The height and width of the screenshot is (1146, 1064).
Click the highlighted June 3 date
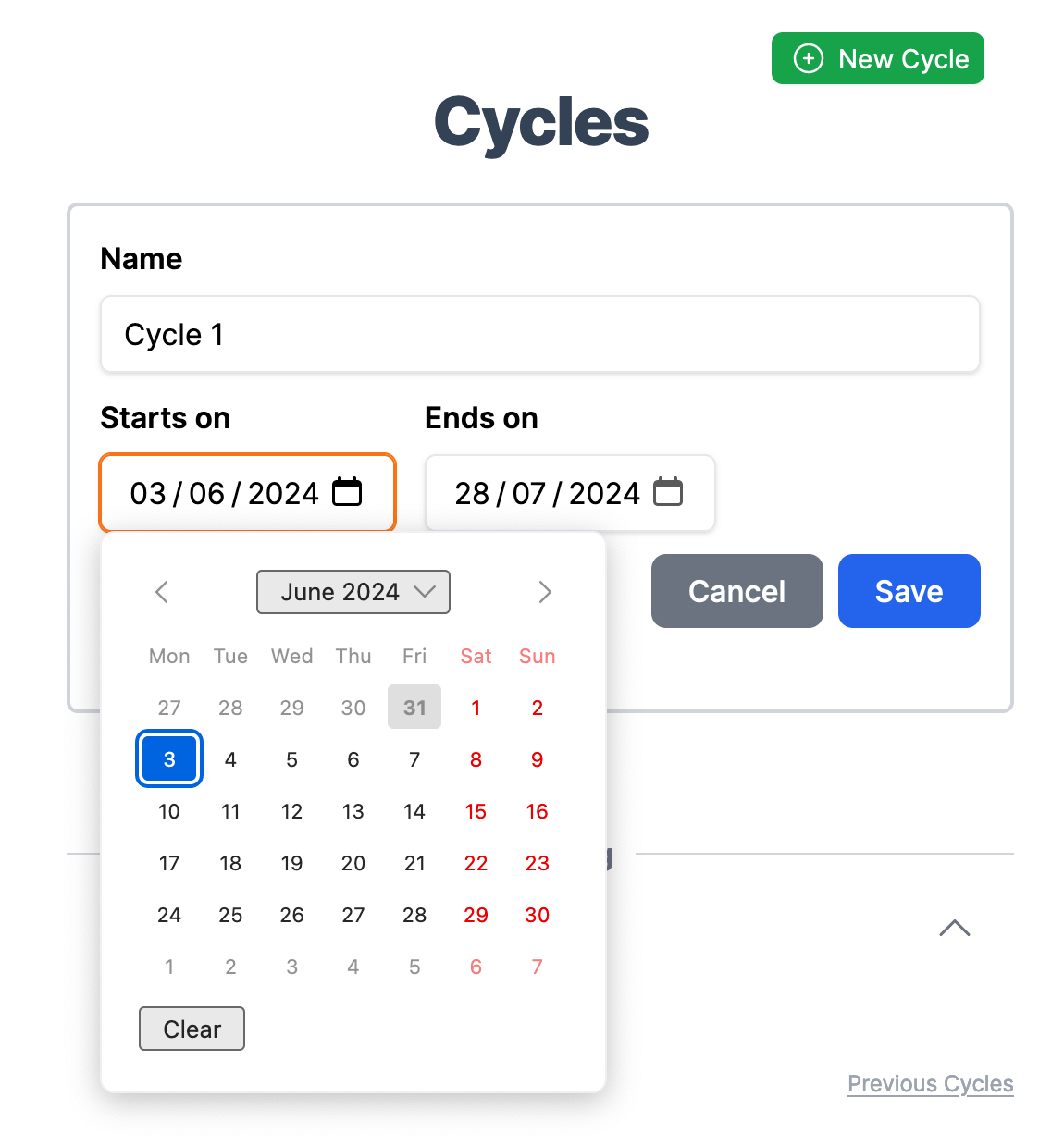[x=169, y=759]
